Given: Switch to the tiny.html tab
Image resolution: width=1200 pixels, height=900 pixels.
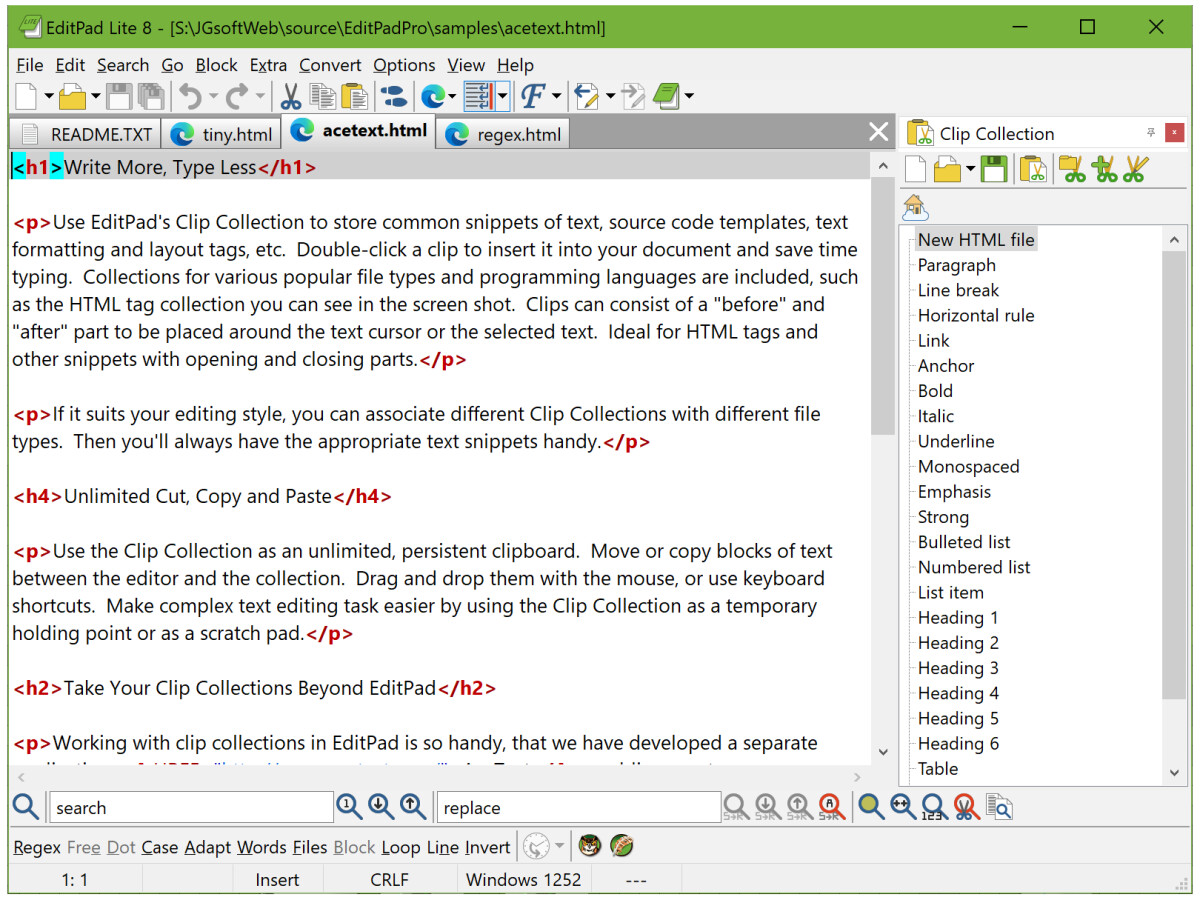Looking at the screenshot, I should point(222,134).
